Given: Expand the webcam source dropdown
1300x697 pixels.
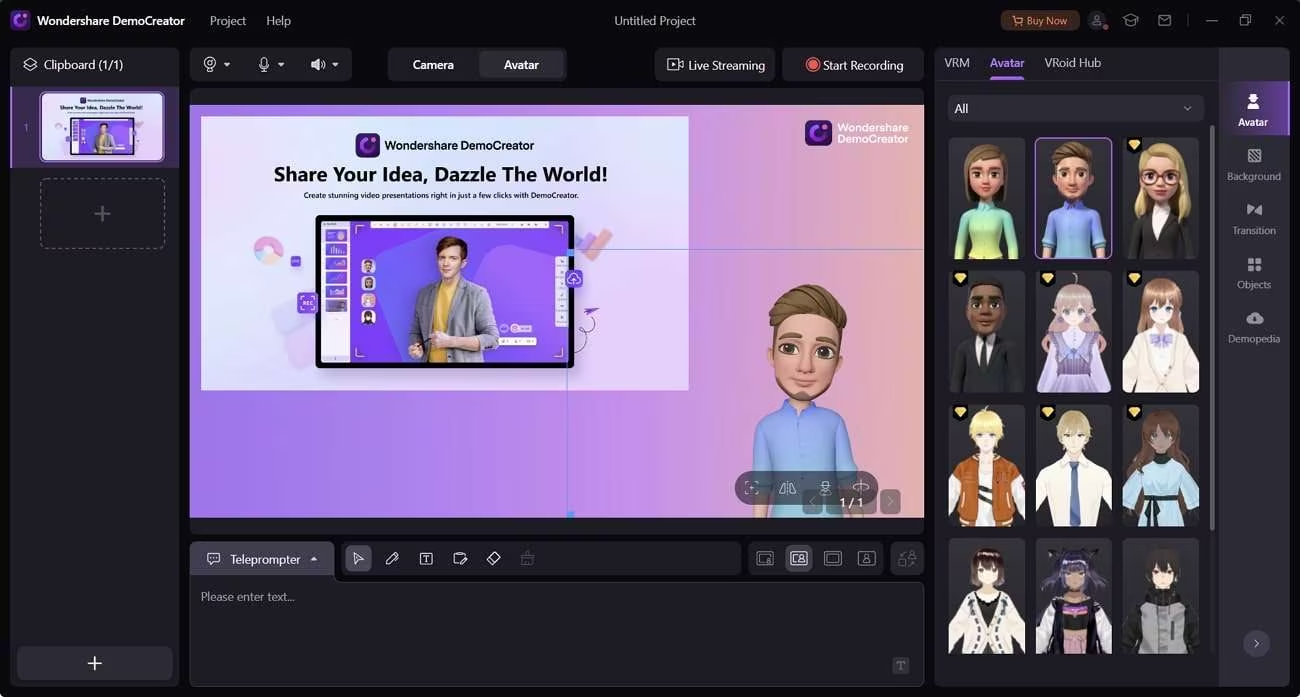Looking at the screenshot, I should (x=217, y=65).
